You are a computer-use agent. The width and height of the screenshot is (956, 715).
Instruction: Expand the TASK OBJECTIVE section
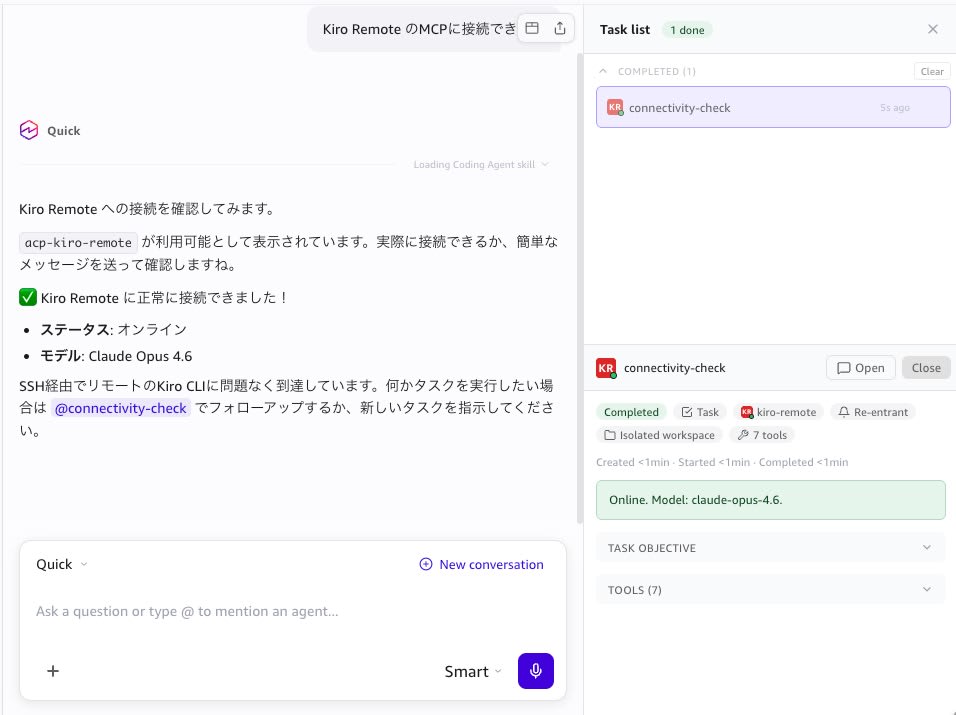pyautogui.click(x=771, y=548)
